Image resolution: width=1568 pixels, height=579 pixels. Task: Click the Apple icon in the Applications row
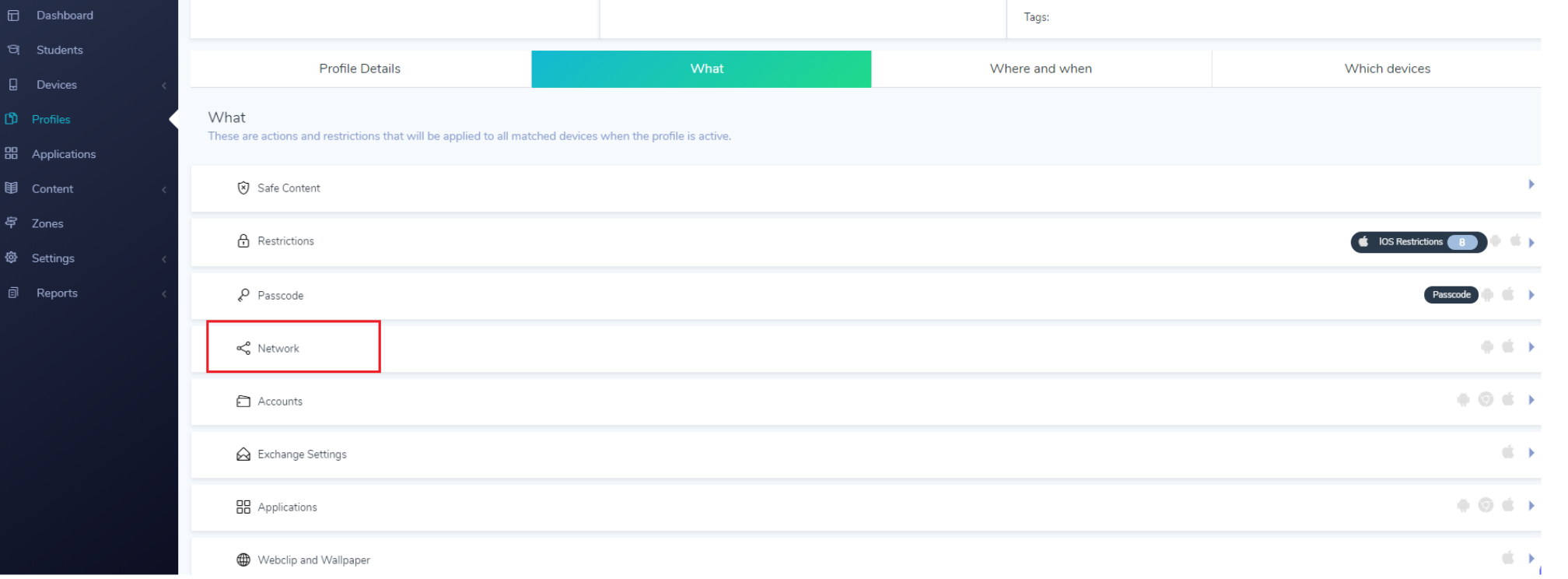(x=1508, y=505)
